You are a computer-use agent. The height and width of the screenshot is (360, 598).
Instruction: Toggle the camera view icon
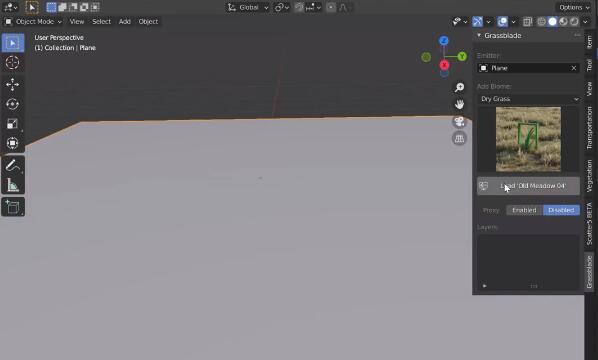tap(459, 122)
